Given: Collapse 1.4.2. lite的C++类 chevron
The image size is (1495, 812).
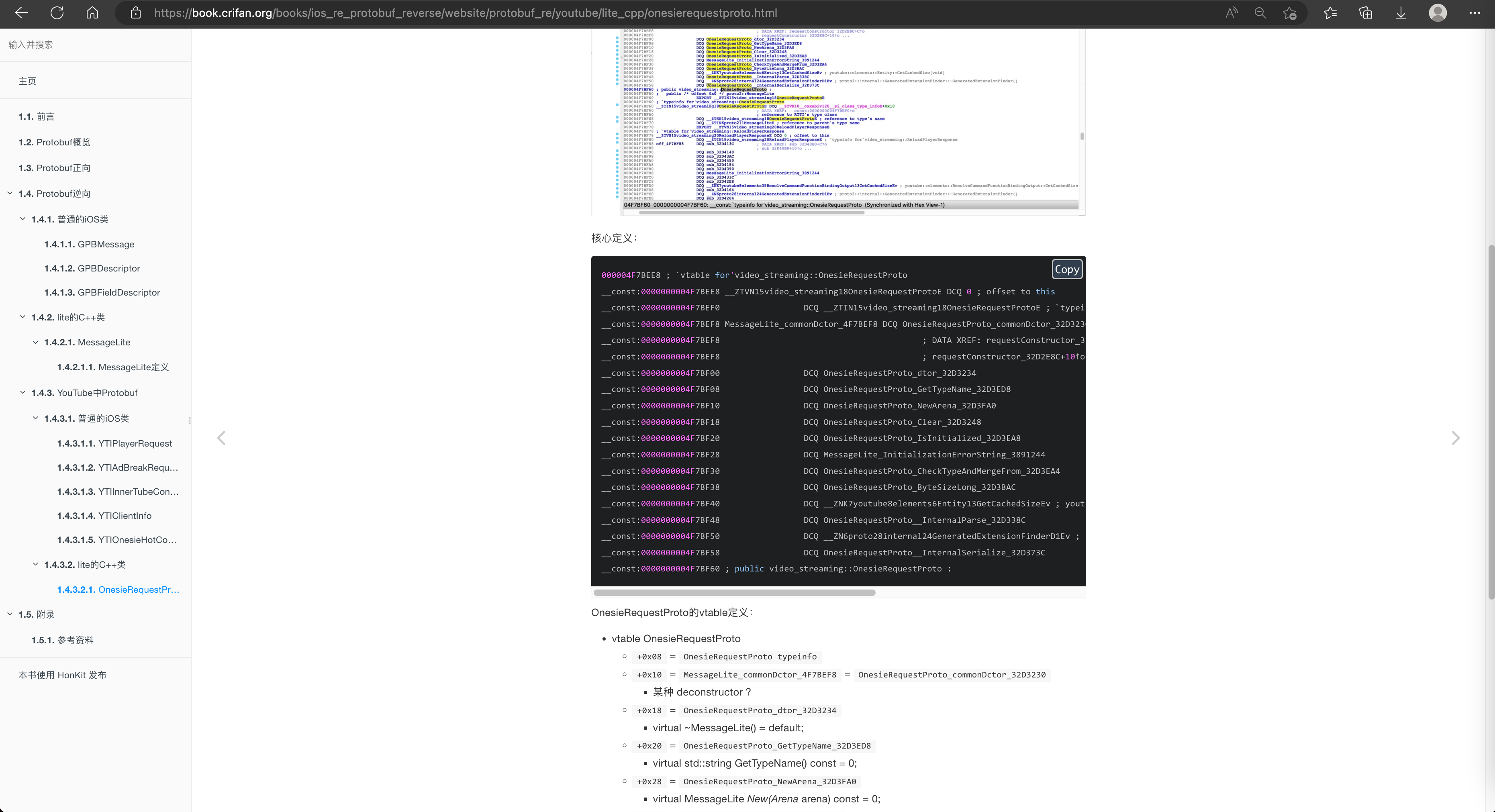Looking at the screenshot, I should click(x=22, y=317).
